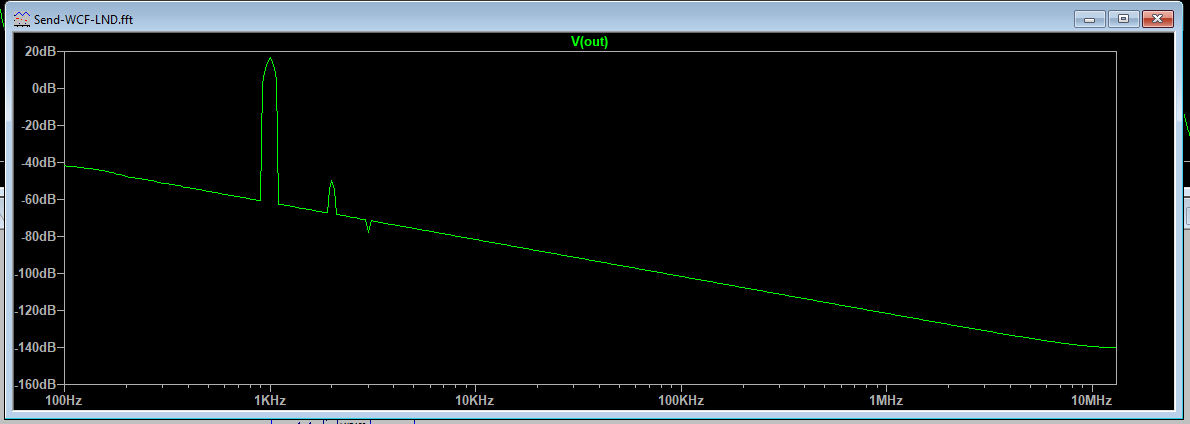Click the 1MHz horizontal axis label
1190x424 pixels.
click(886, 400)
